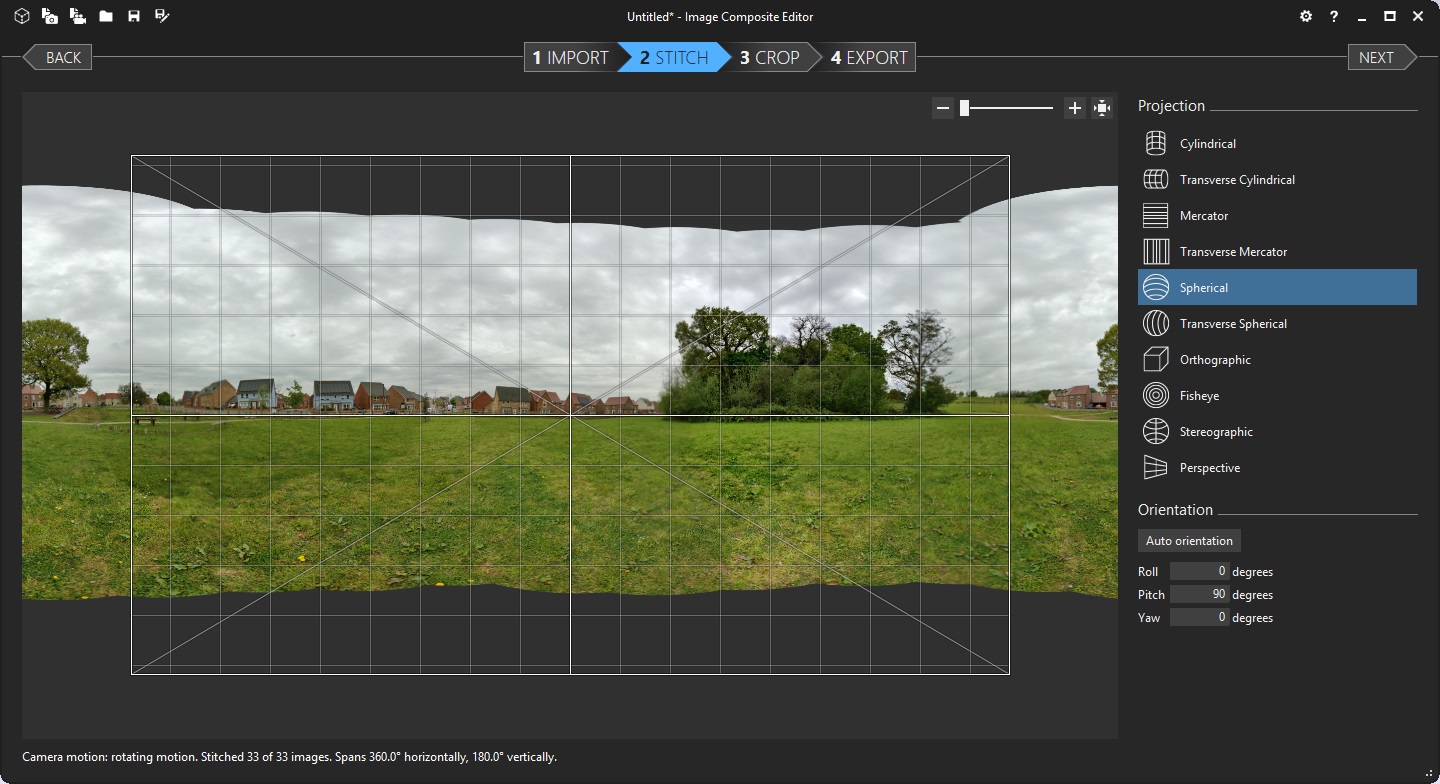Click the Save As disk-with-pencil icon
Screen dimensions: 1440x784
162,16
